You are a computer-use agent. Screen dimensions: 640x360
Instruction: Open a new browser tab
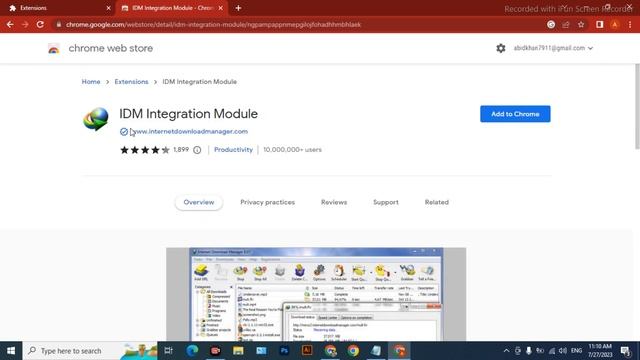pos(238,8)
